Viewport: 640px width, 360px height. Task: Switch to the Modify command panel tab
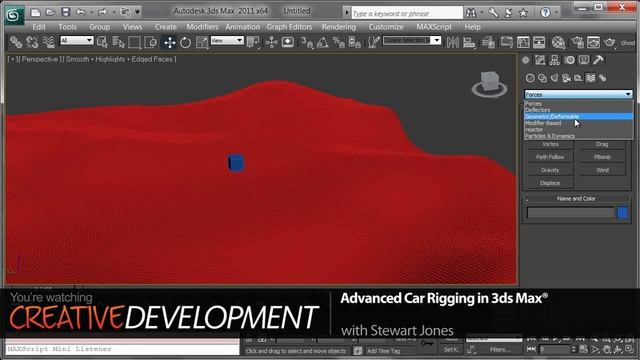click(x=540, y=60)
